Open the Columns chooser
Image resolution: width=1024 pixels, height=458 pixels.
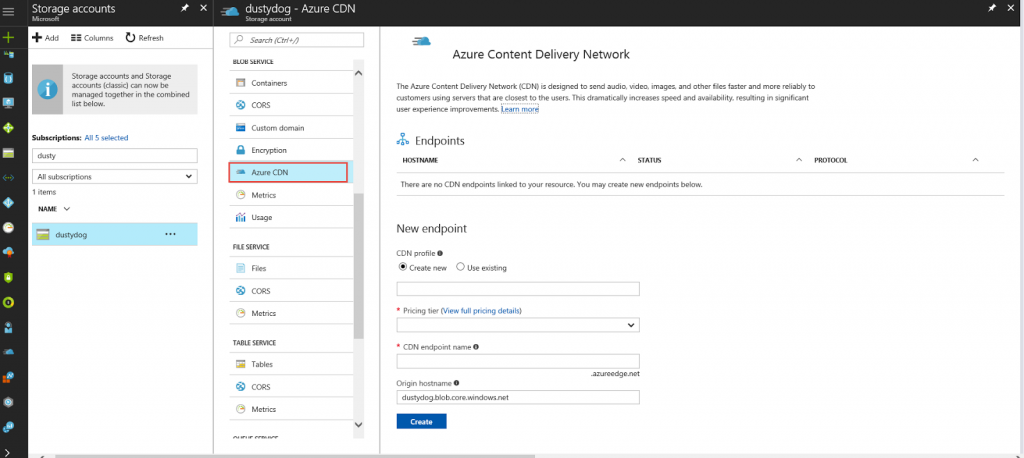tap(92, 38)
